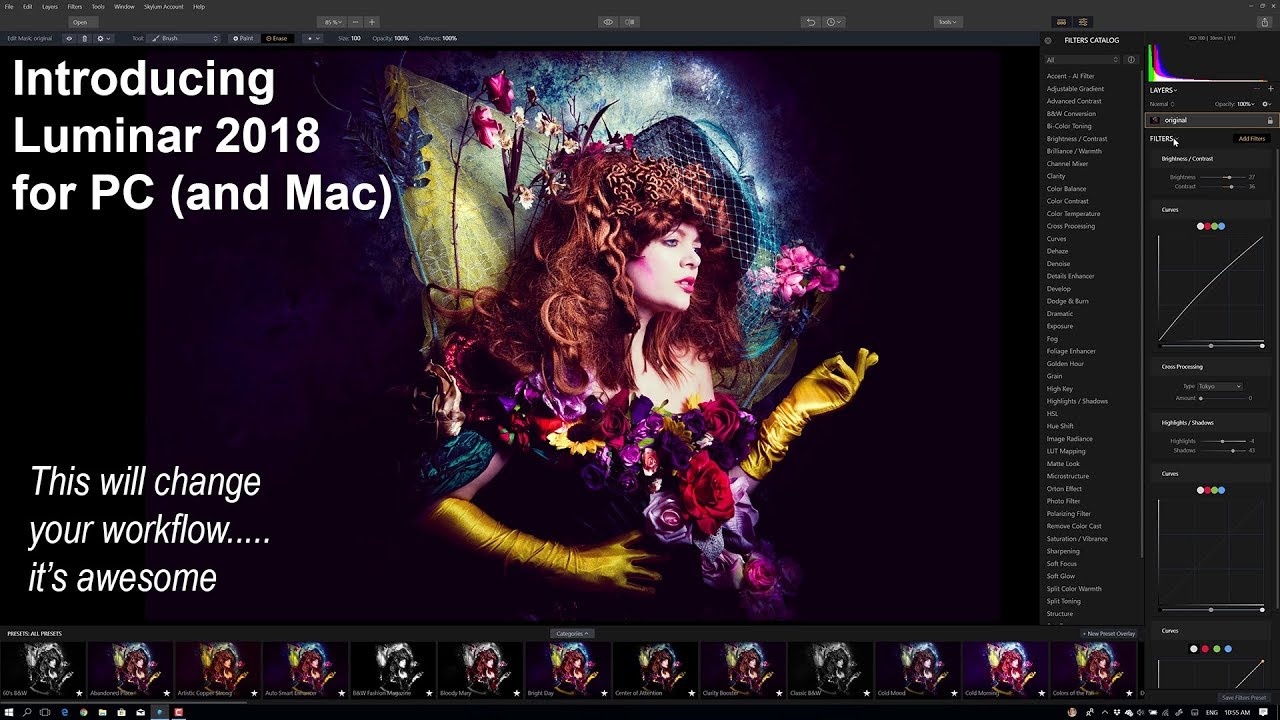The image size is (1280, 720).
Task: Click Save Filters Preset button
Action: (1244, 697)
